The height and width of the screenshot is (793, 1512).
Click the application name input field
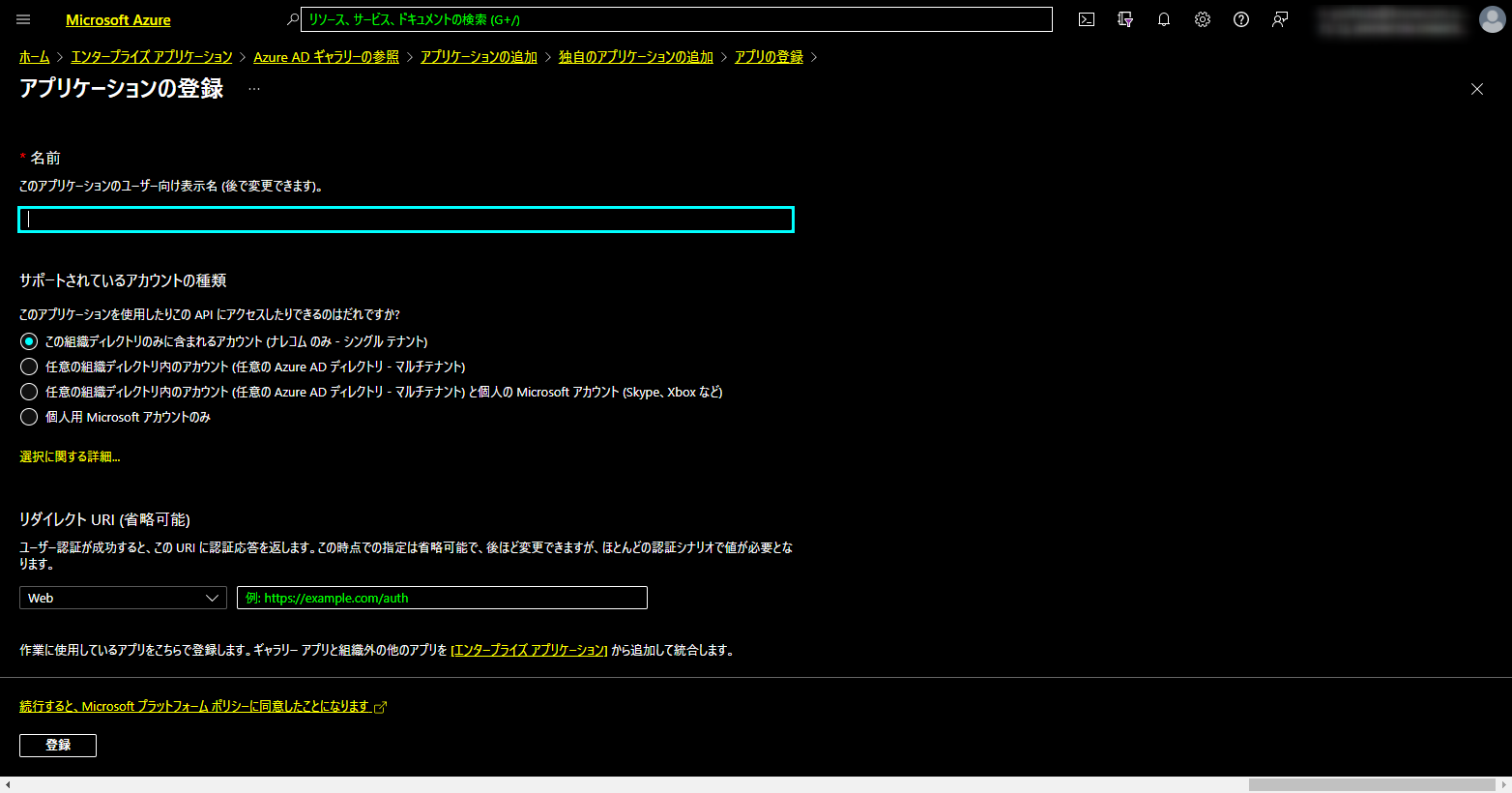click(x=406, y=220)
